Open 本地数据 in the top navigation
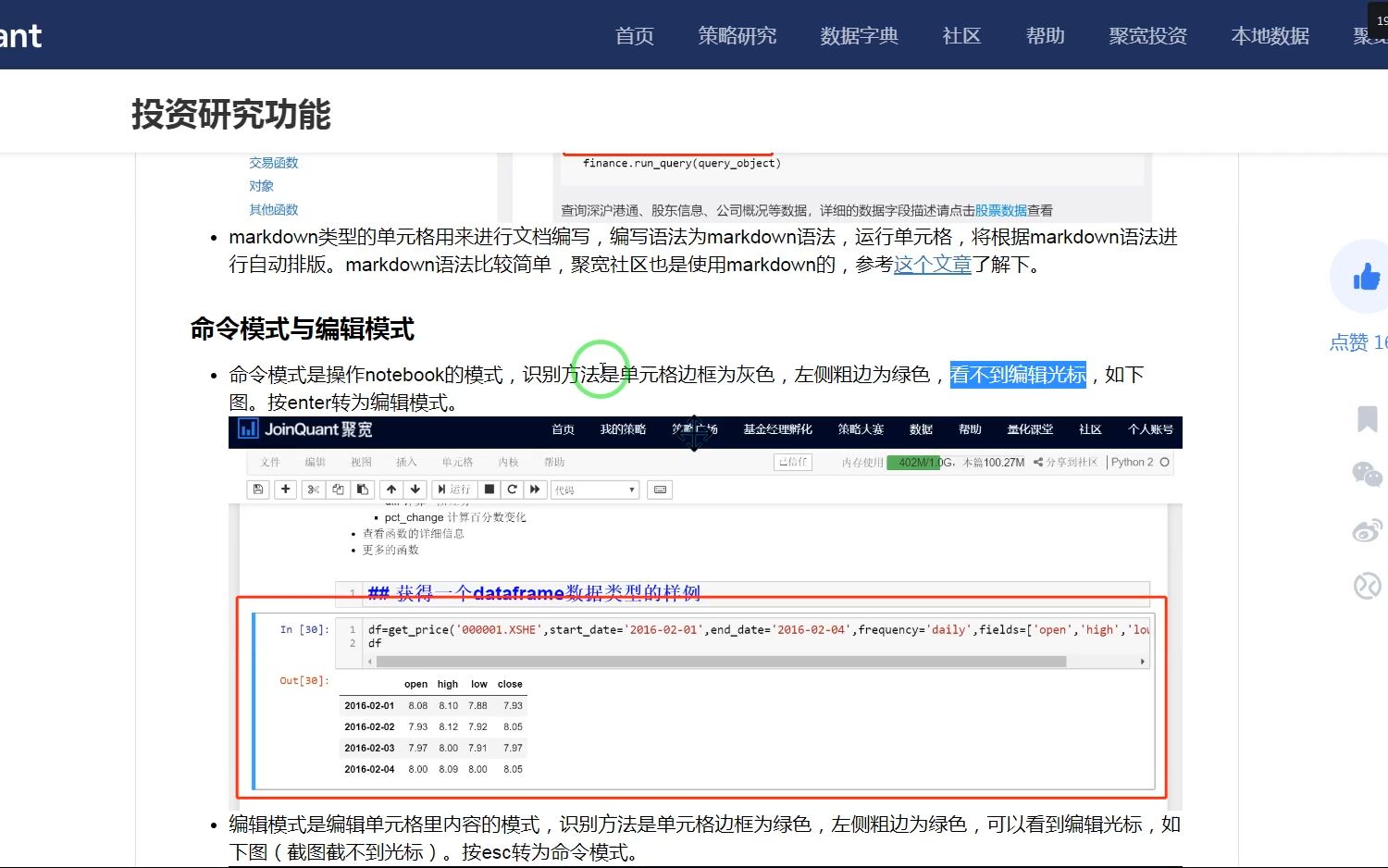 tap(1270, 36)
